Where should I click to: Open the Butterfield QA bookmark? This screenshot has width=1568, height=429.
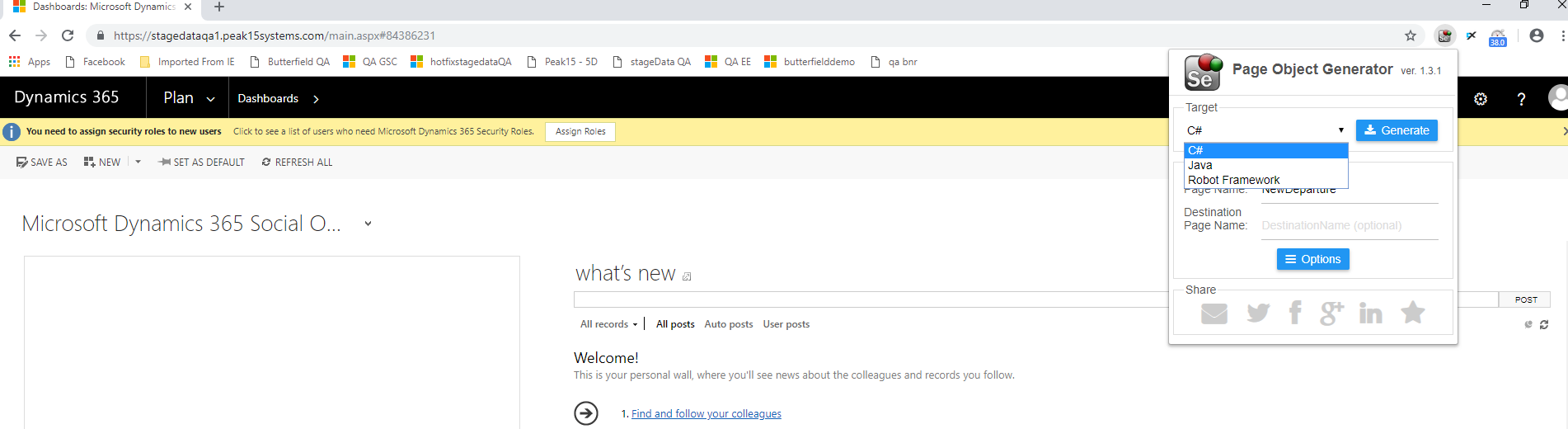coord(289,62)
